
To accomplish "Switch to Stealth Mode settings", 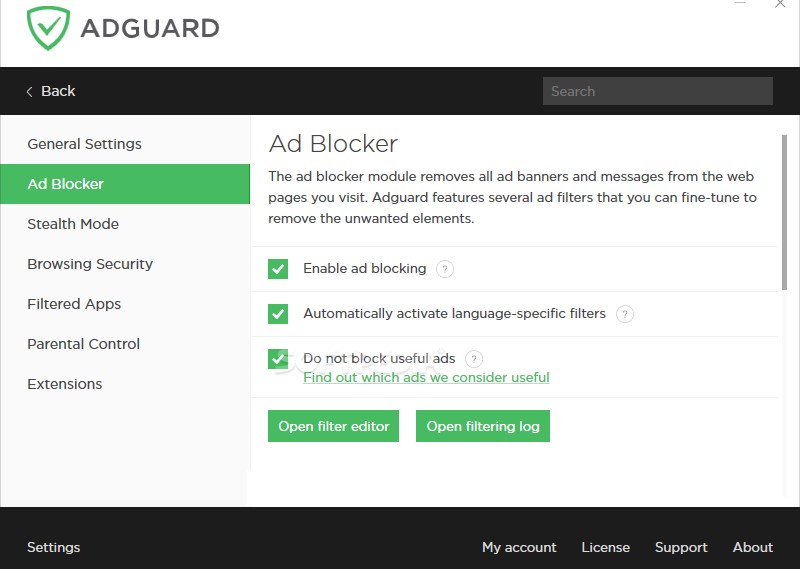I will [125, 224].
